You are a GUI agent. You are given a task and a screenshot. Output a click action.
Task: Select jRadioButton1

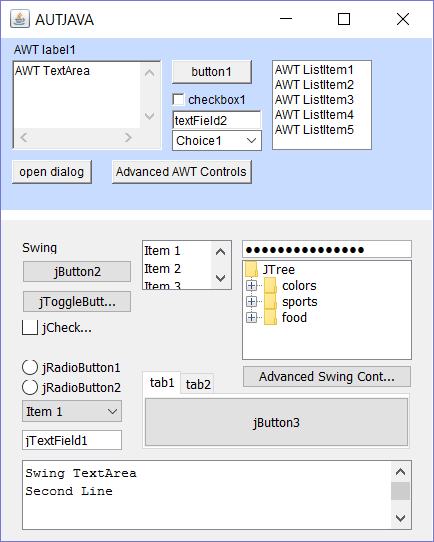pyautogui.click(x=30, y=367)
